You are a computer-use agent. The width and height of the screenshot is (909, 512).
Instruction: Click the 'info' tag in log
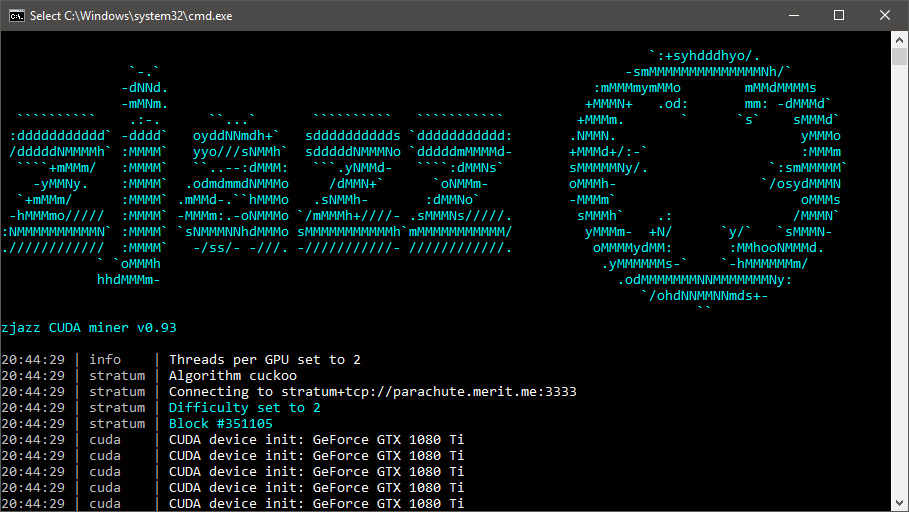(105, 360)
